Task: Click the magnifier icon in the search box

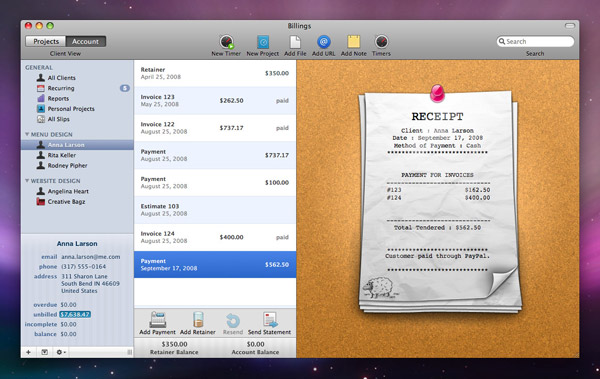Action: 502,41
